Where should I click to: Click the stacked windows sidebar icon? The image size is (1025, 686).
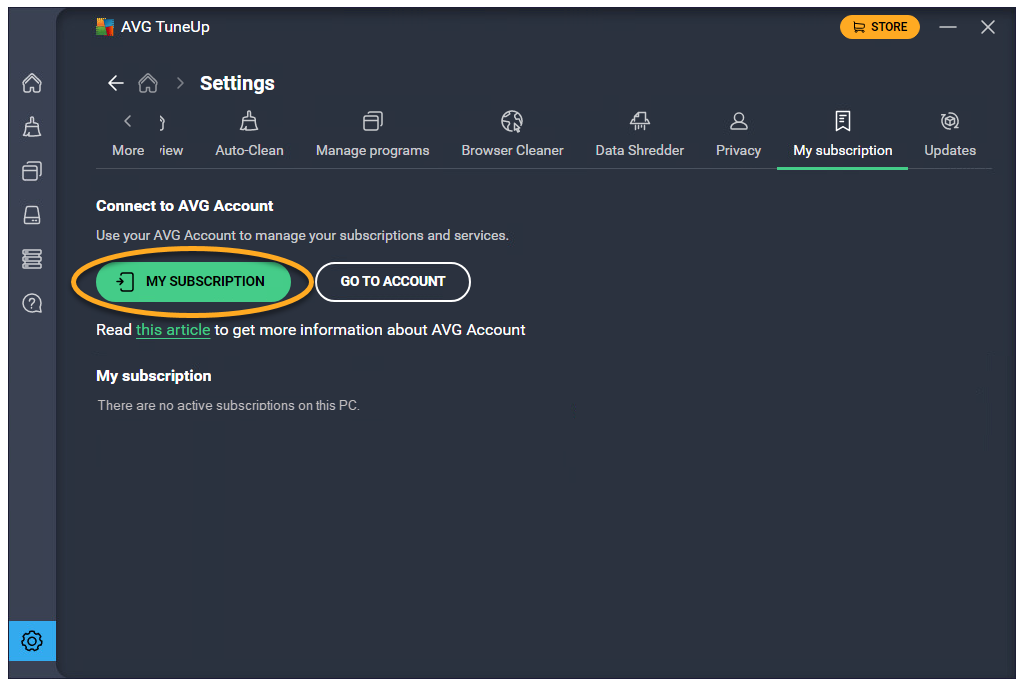pos(32,171)
